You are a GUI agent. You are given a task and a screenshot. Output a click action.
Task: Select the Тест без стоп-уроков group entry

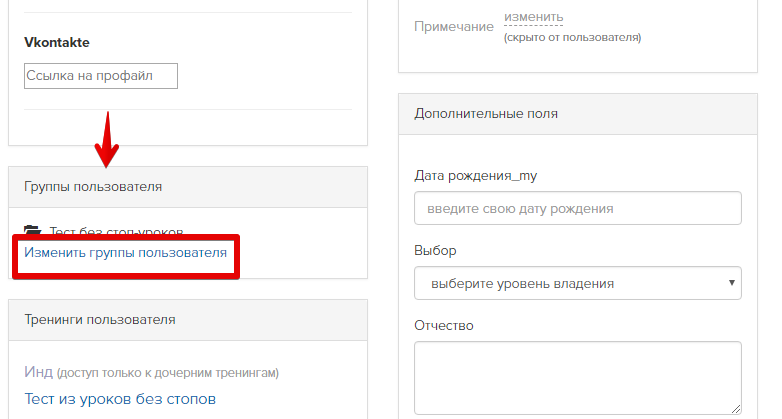pos(116,231)
